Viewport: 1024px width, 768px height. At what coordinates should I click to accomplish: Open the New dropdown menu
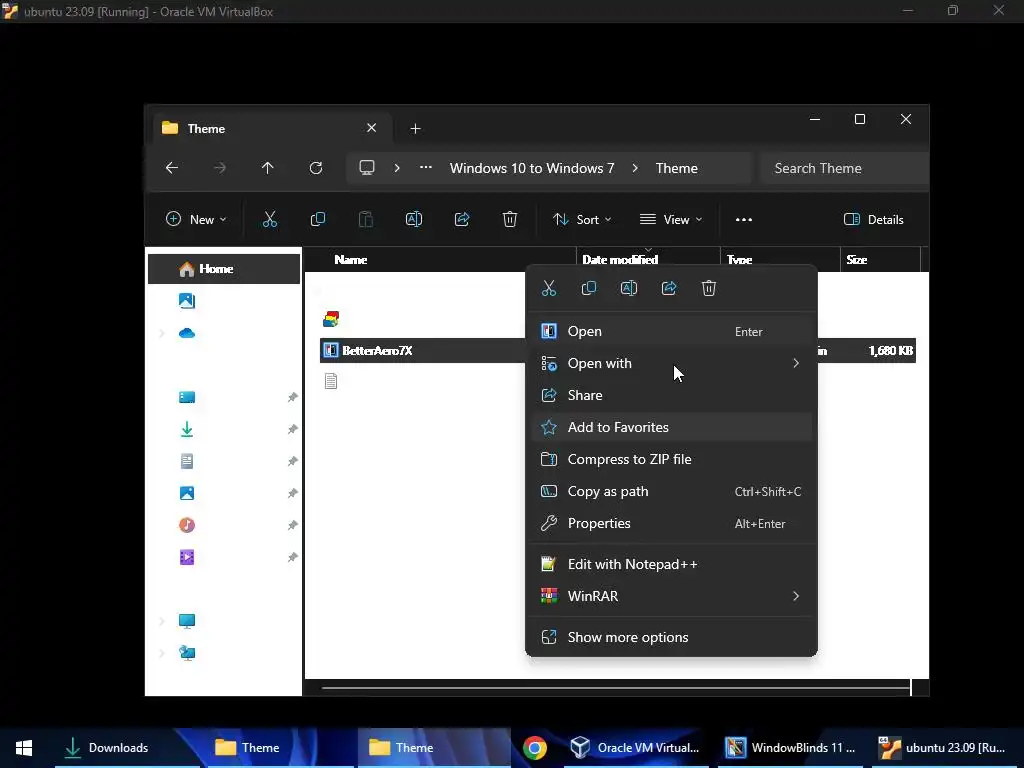tap(196, 219)
